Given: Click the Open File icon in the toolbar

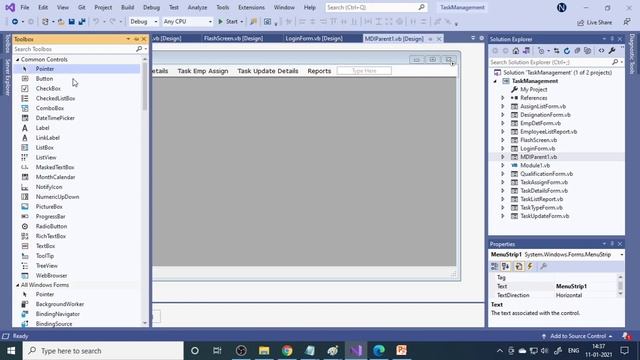Looking at the screenshot, I should [x=61, y=22].
